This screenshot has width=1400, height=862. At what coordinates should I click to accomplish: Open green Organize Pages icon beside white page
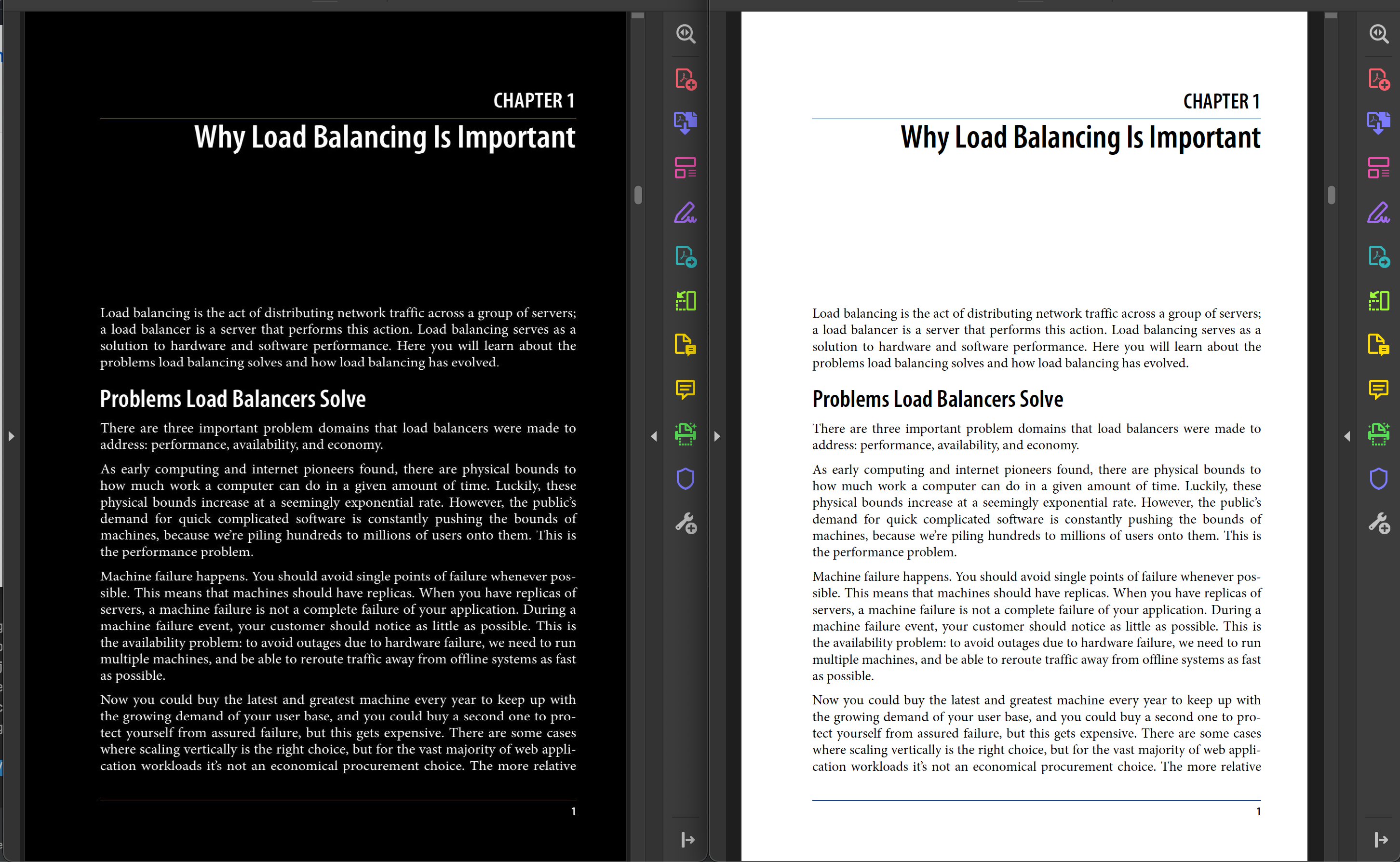coord(1379,300)
